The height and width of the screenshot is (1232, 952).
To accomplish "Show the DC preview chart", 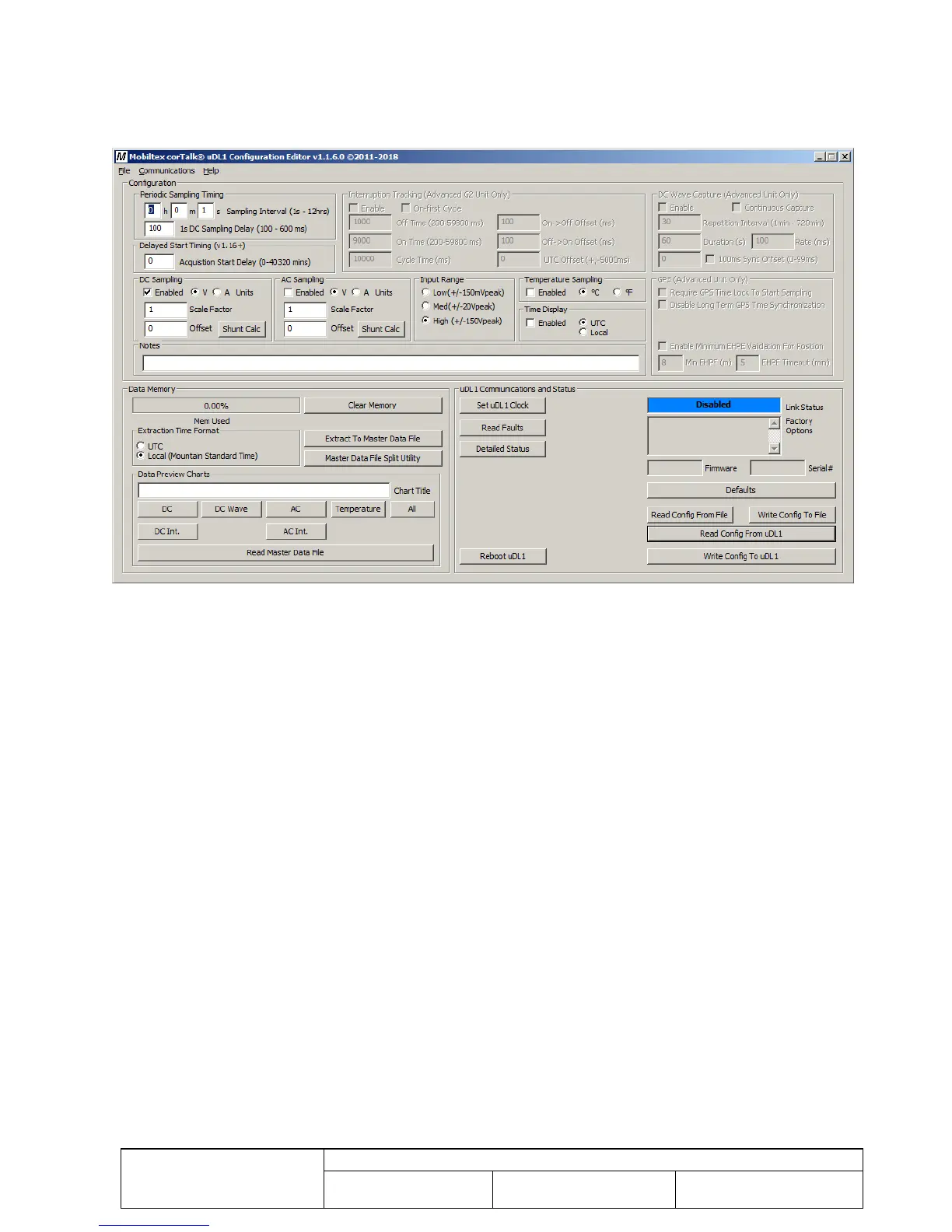I will [x=167, y=509].
